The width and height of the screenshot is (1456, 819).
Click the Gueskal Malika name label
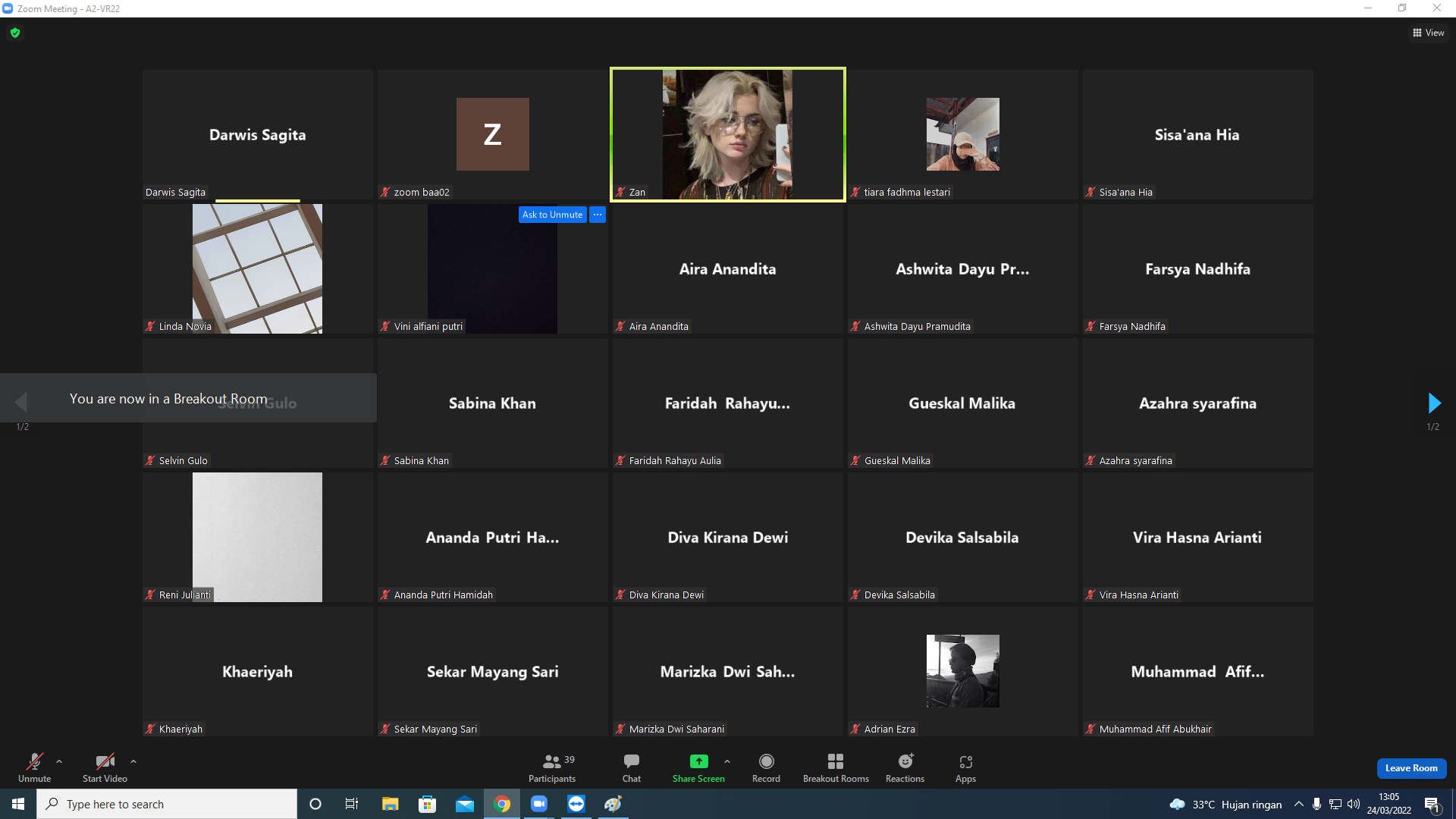[x=897, y=461]
